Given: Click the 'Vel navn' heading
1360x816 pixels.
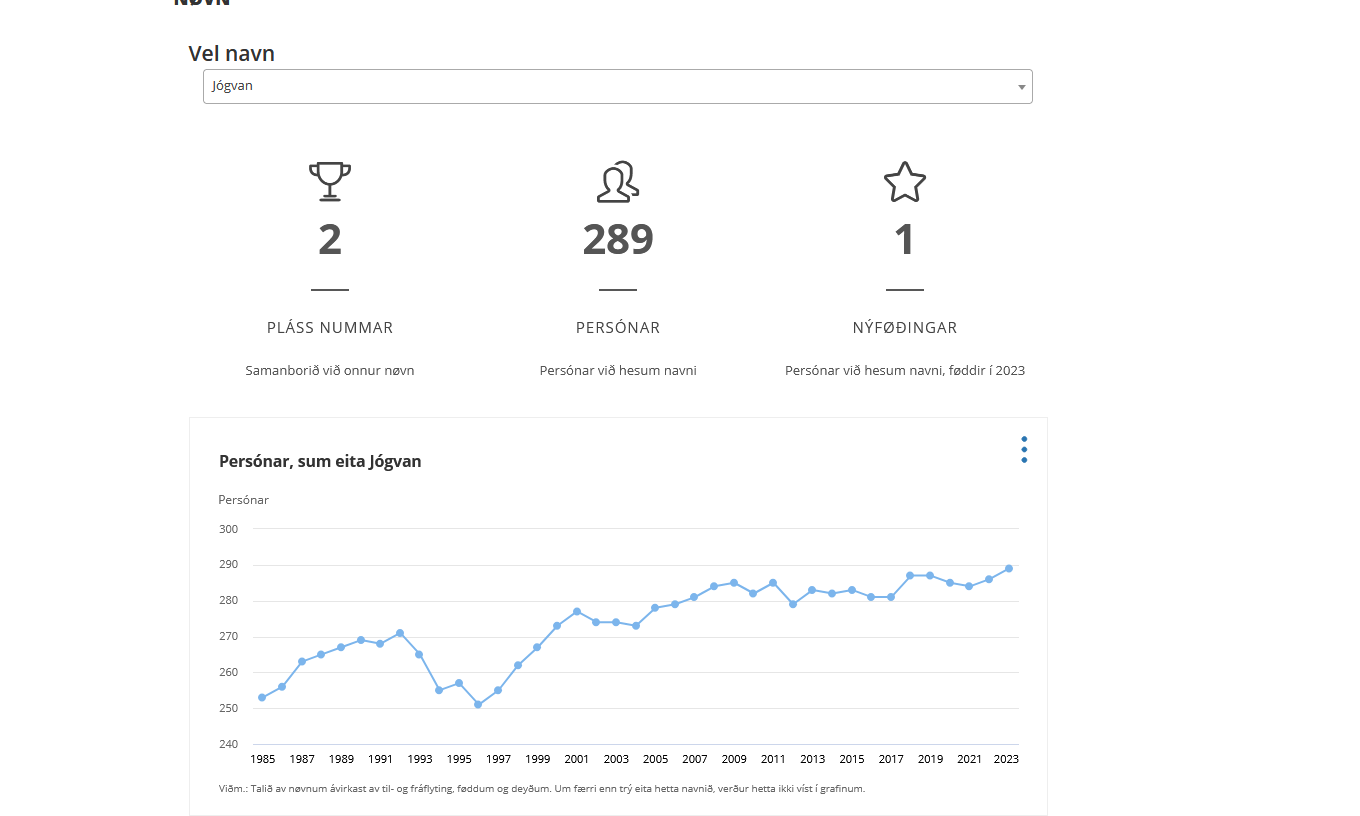Looking at the screenshot, I should (231, 54).
